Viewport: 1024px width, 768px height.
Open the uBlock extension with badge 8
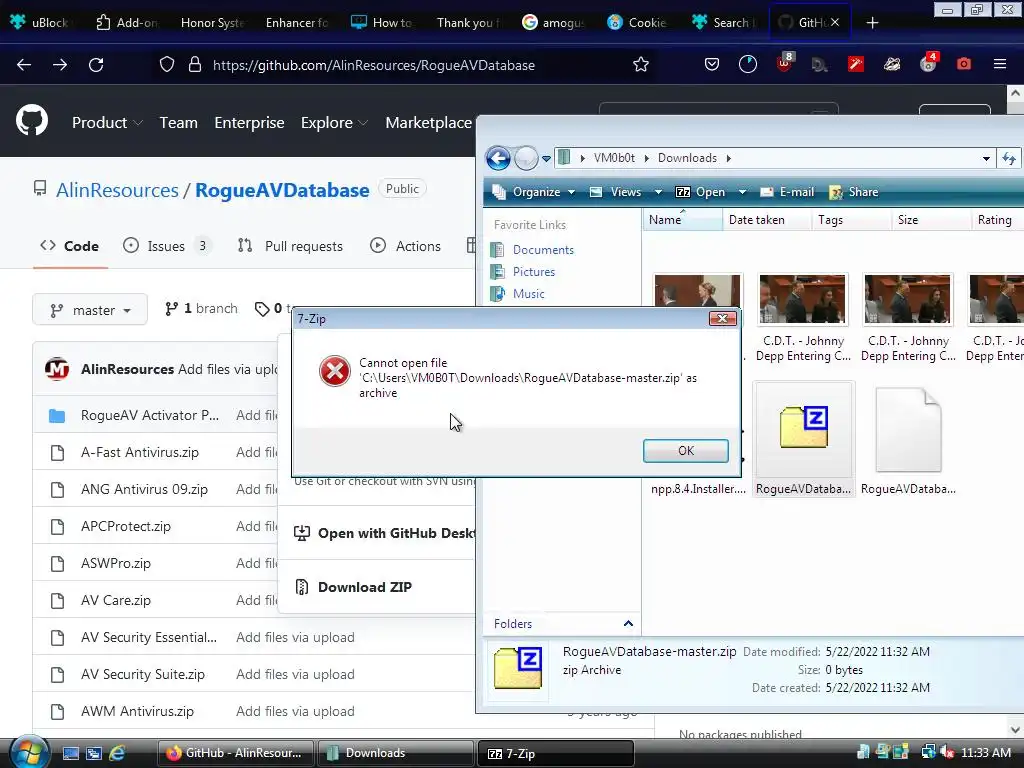point(784,63)
